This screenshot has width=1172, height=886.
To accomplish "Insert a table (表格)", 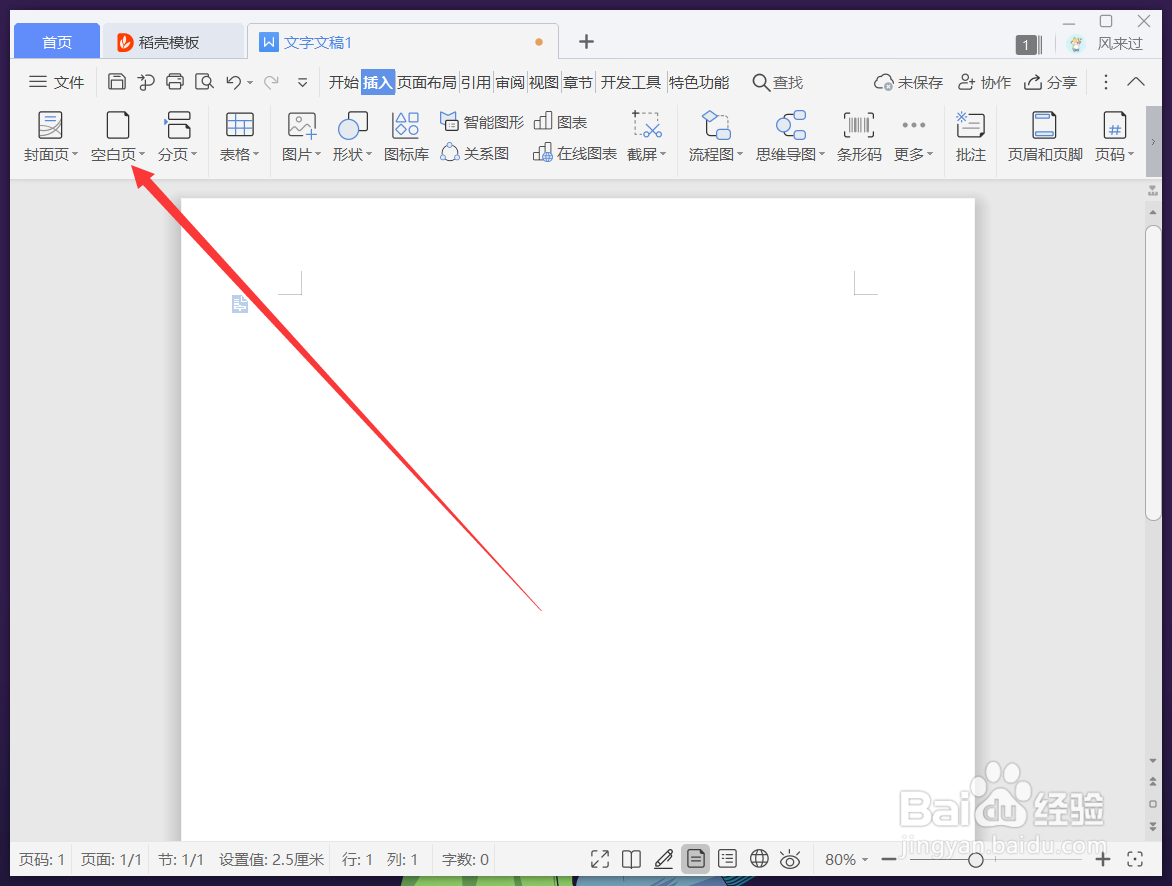I will pos(239,136).
